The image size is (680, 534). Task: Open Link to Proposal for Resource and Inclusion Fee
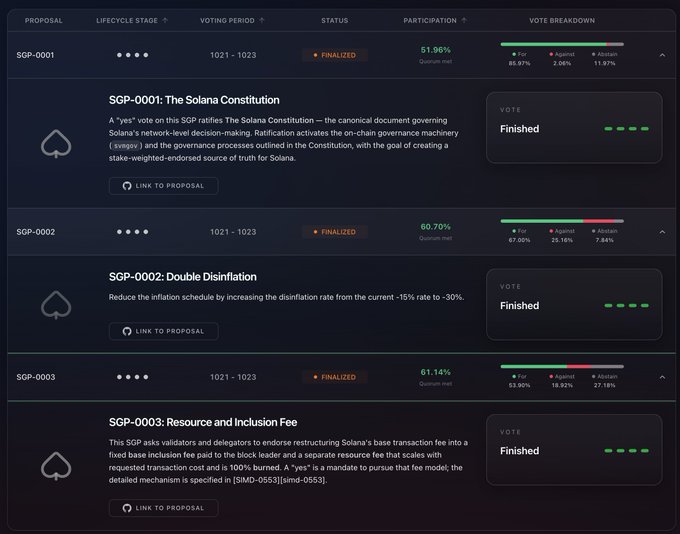click(163, 508)
